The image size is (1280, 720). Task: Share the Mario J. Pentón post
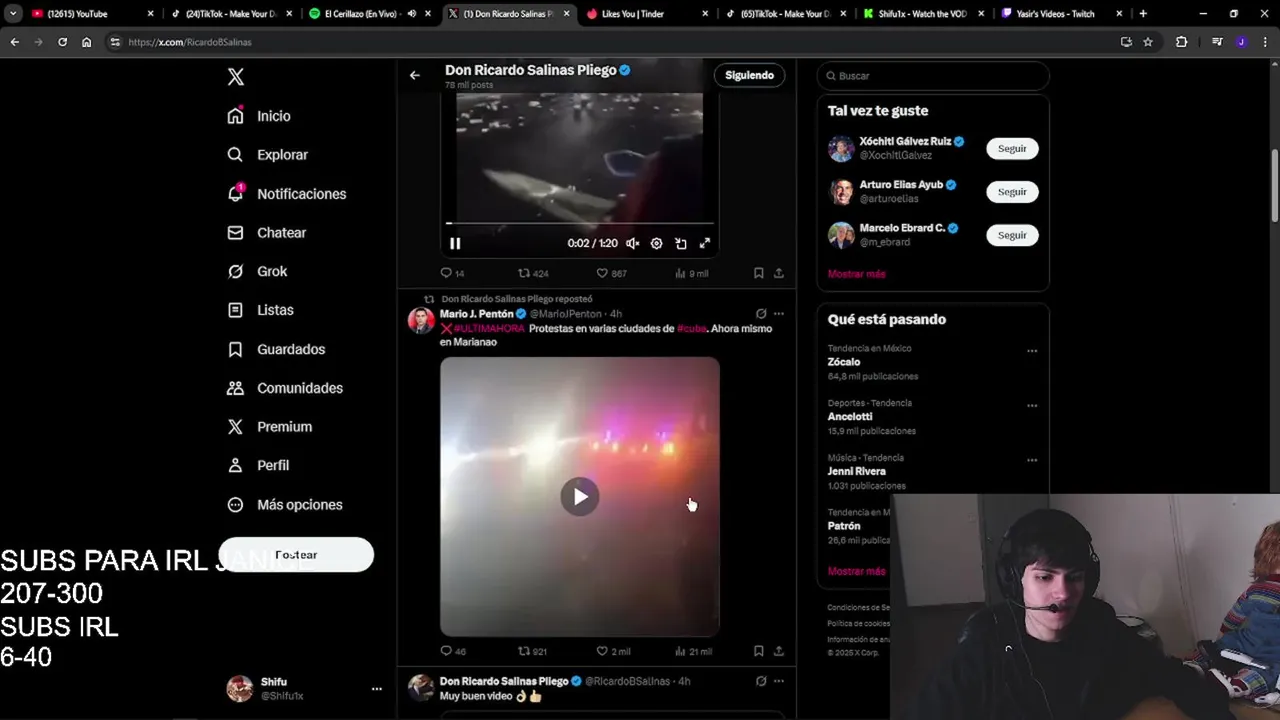[x=779, y=651]
